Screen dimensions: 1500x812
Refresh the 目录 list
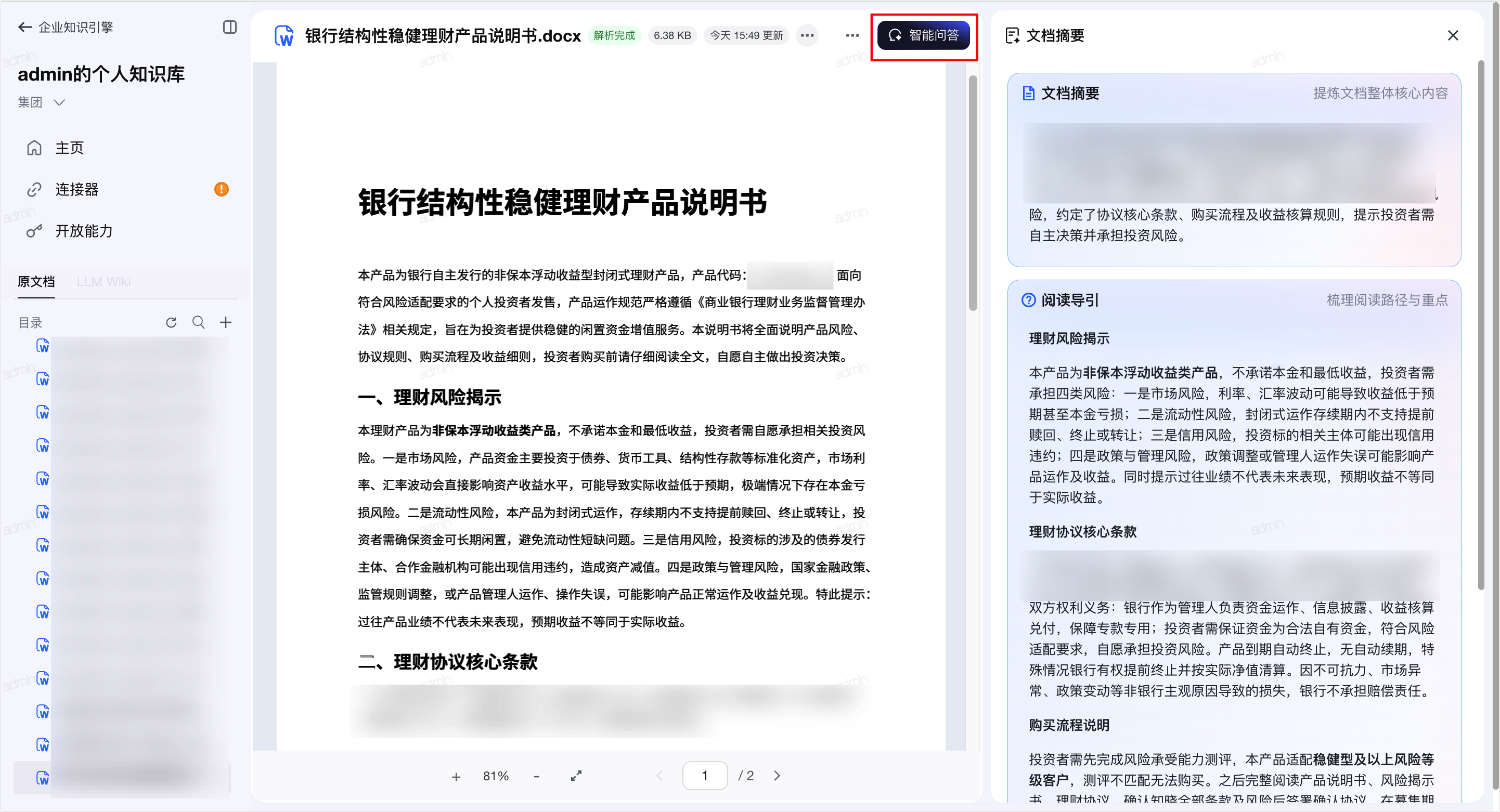(x=171, y=322)
